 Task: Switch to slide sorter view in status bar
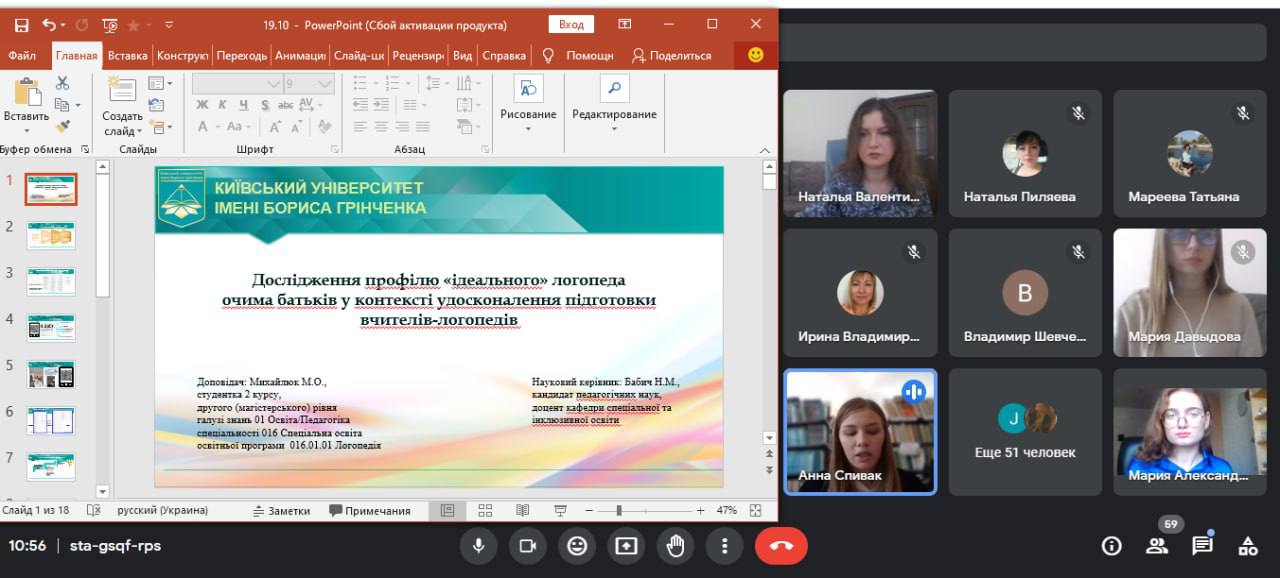pyautogui.click(x=485, y=510)
